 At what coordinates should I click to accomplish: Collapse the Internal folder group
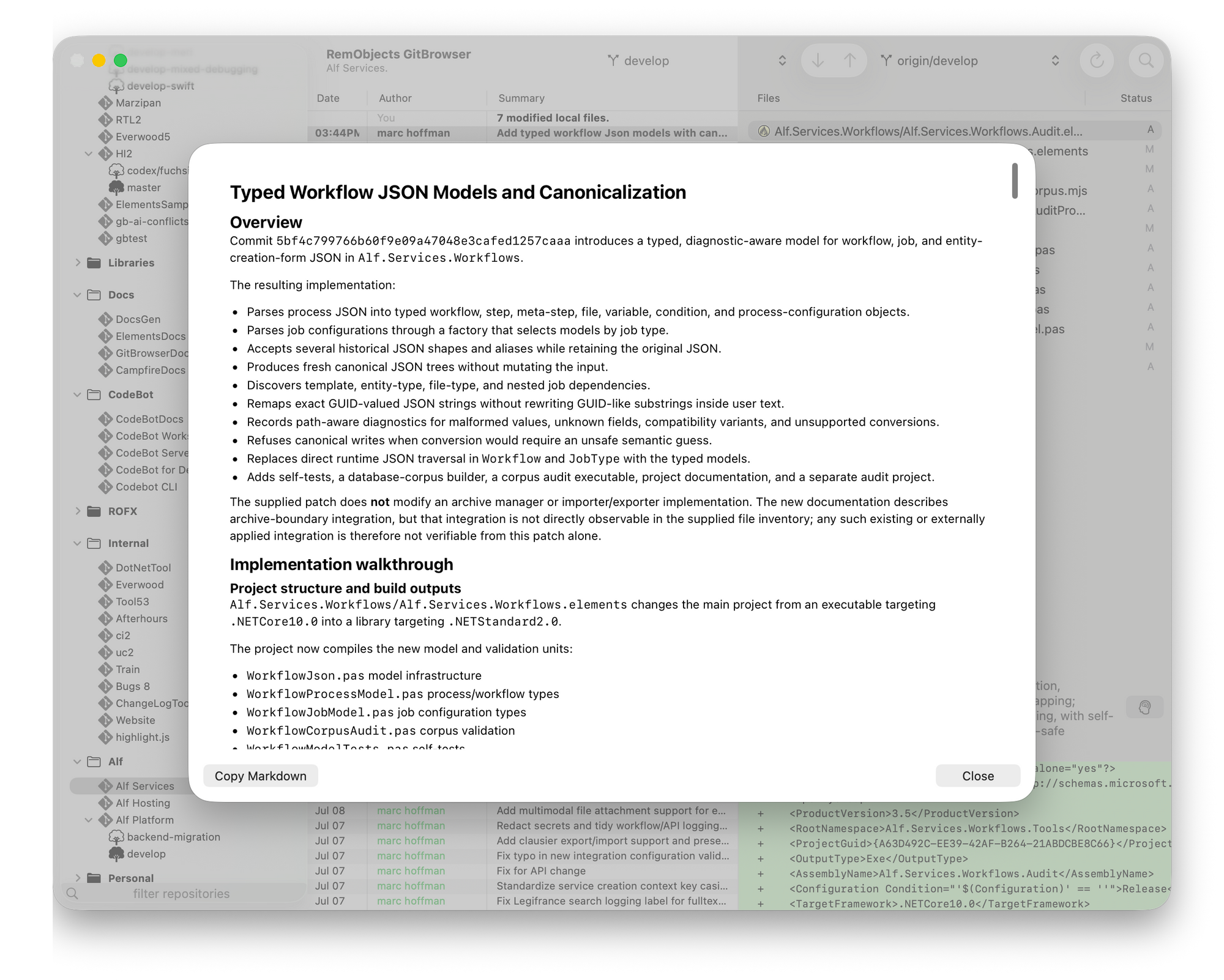(78, 543)
